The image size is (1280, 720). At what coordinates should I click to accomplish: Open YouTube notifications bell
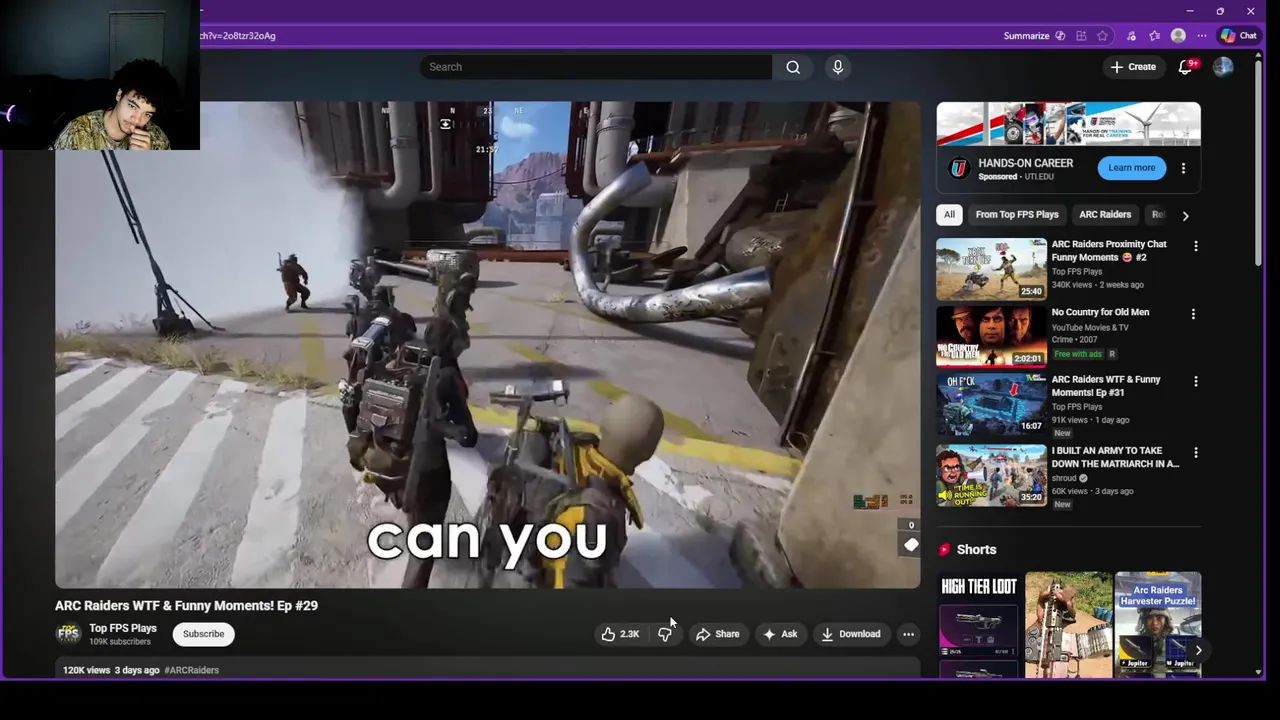pyautogui.click(x=1185, y=67)
